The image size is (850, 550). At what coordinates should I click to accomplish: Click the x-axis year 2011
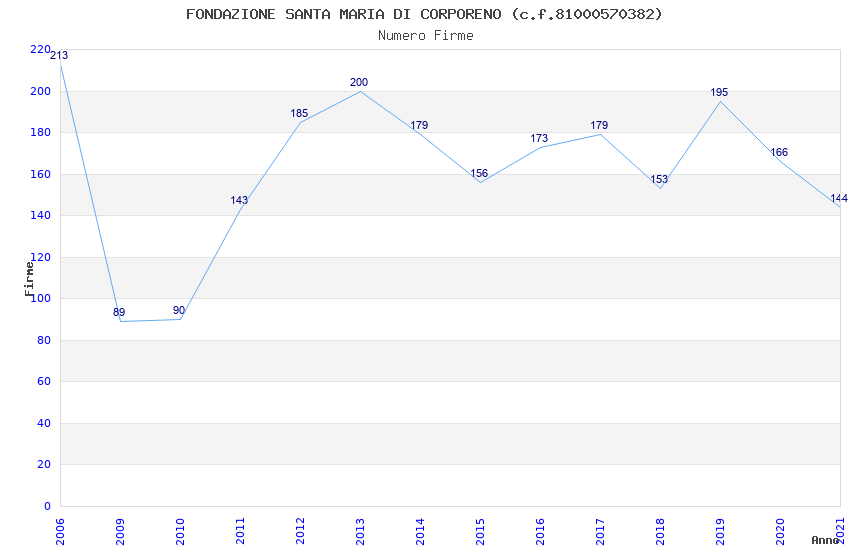tap(240, 531)
